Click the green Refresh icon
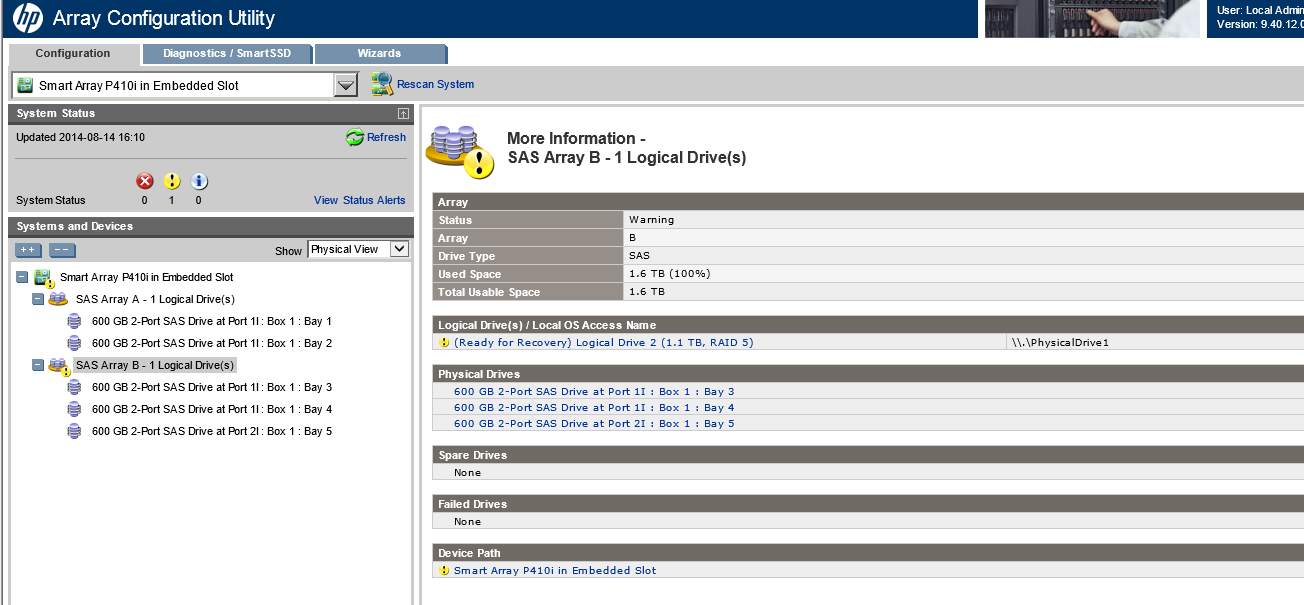 coord(355,138)
